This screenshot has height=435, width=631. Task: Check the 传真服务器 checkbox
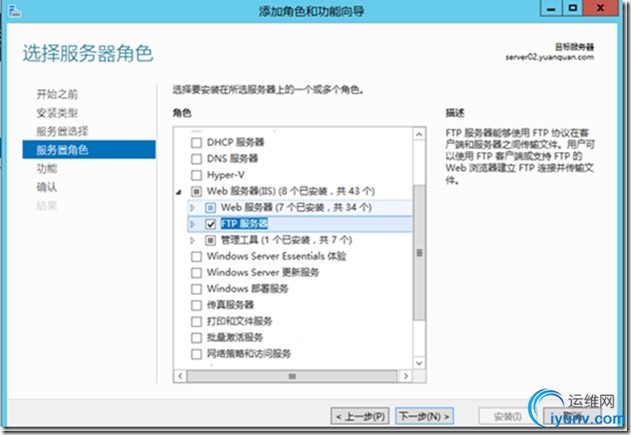pos(196,305)
